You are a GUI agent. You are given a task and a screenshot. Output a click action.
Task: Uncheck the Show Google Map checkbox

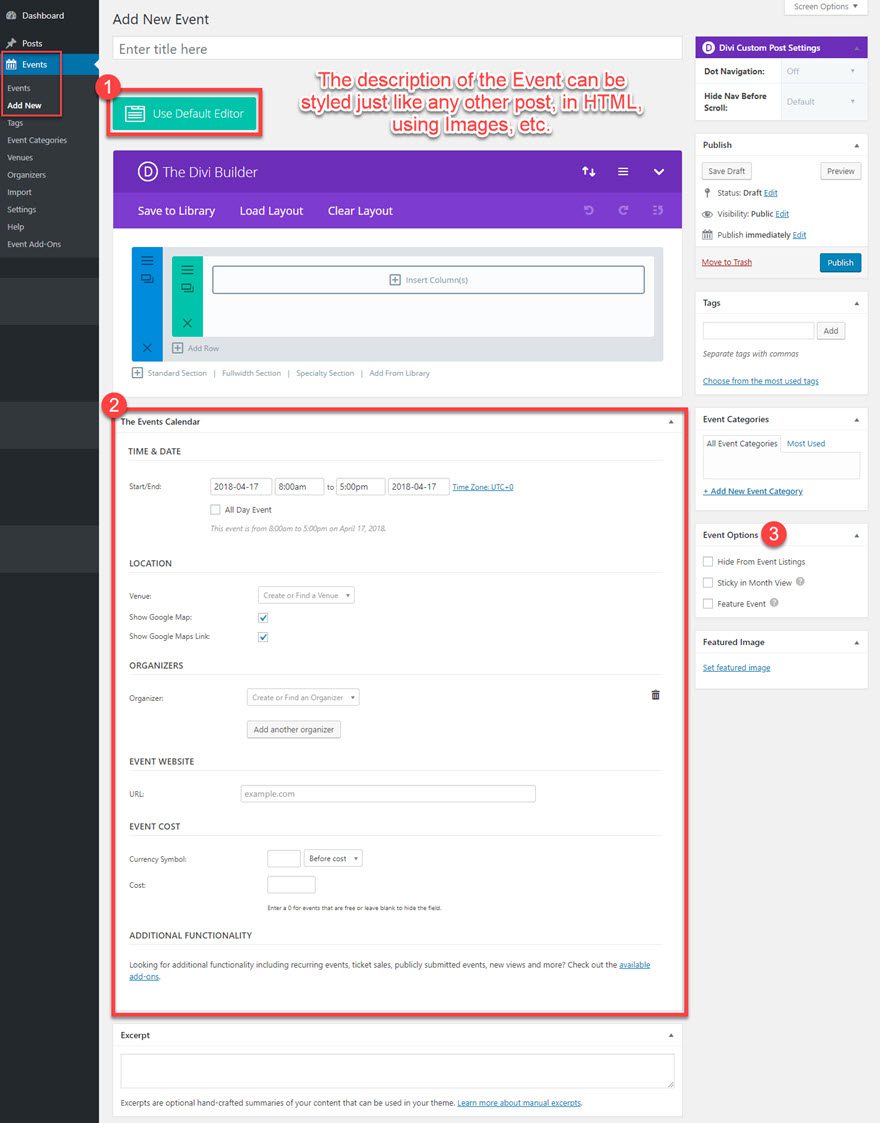click(x=263, y=618)
